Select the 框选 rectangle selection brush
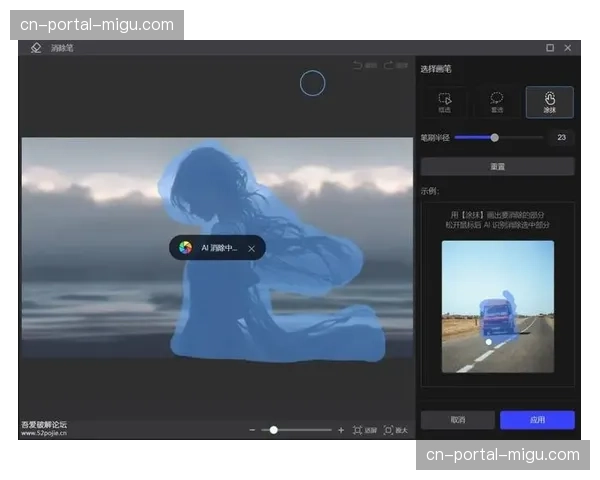Image resolution: width=600 pixels, height=480 pixels. point(445,101)
